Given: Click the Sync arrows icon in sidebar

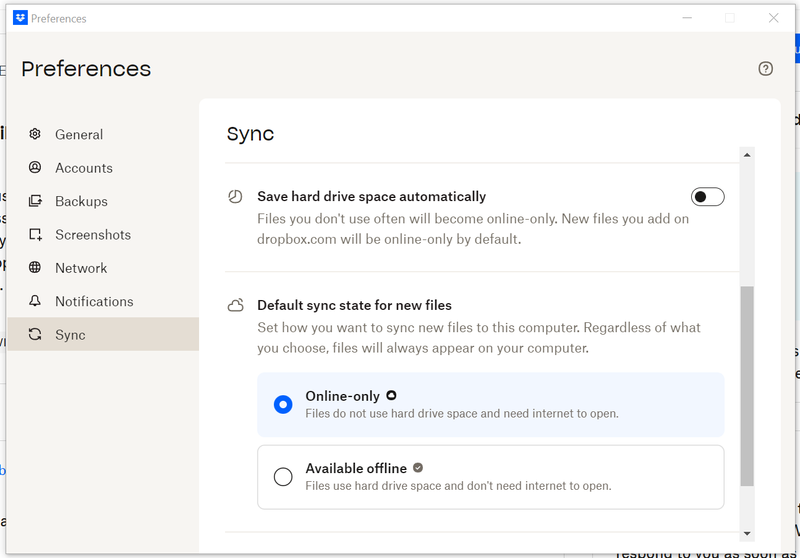Looking at the screenshot, I should point(35,335).
